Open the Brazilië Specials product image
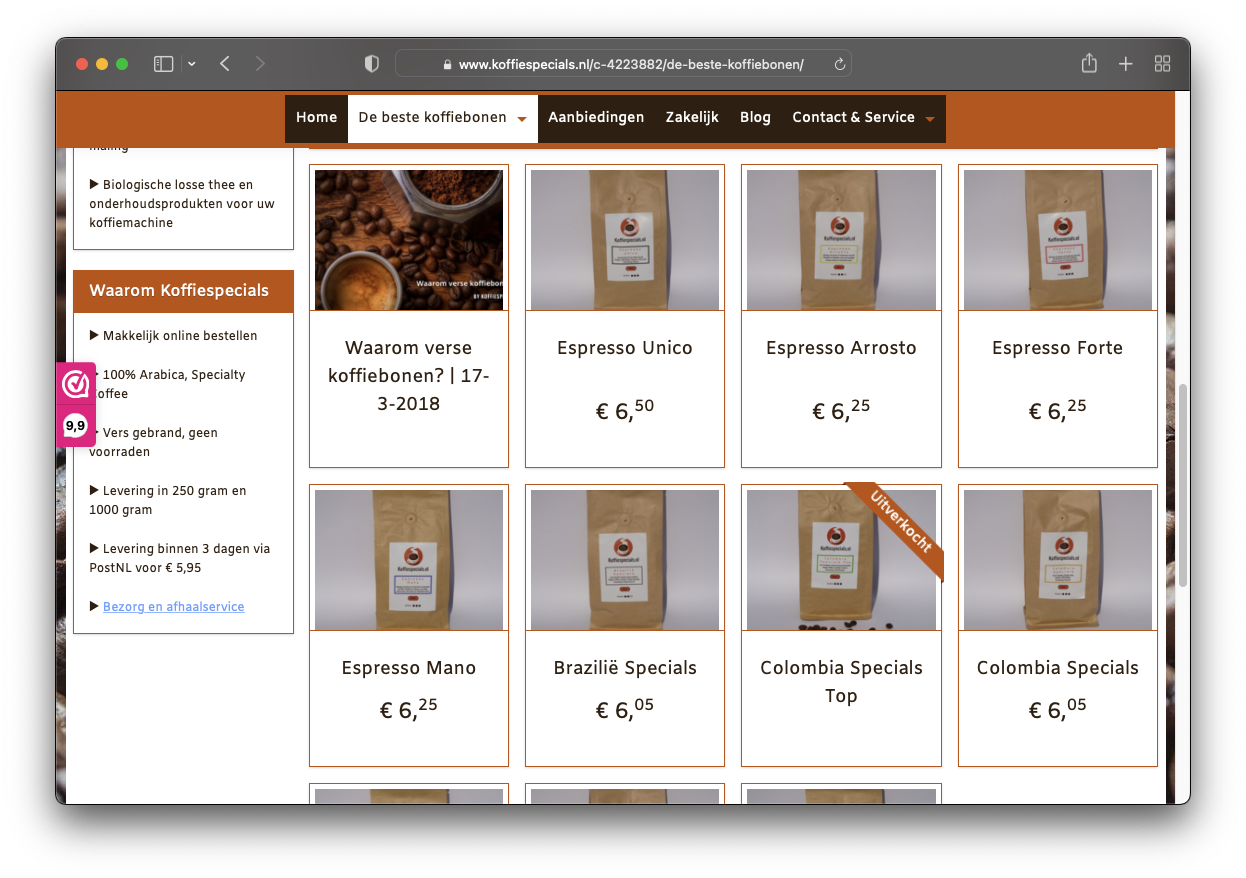 (625, 560)
